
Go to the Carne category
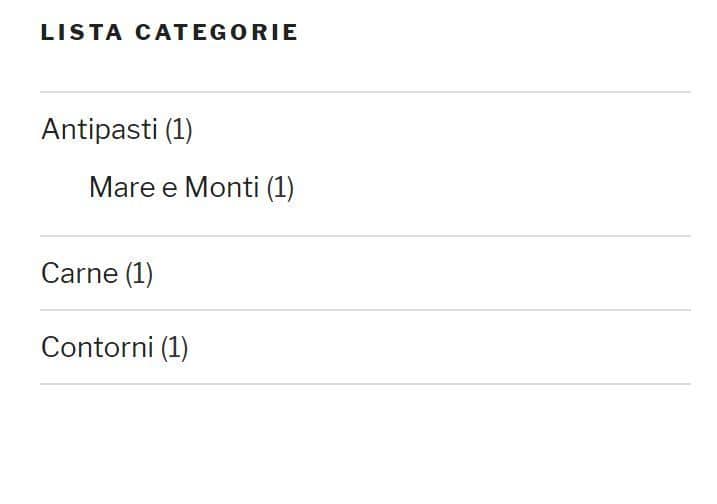click(80, 274)
